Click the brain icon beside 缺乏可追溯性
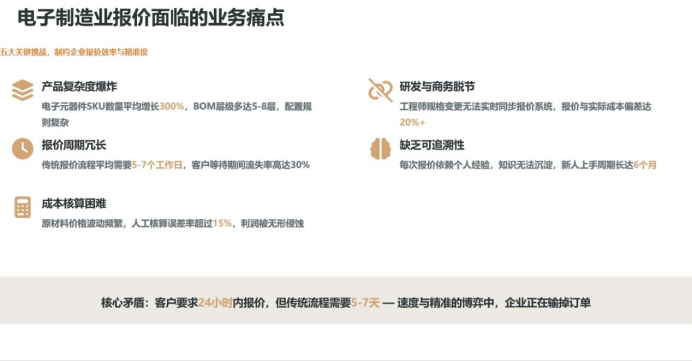692x361 pixels. click(x=380, y=149)
